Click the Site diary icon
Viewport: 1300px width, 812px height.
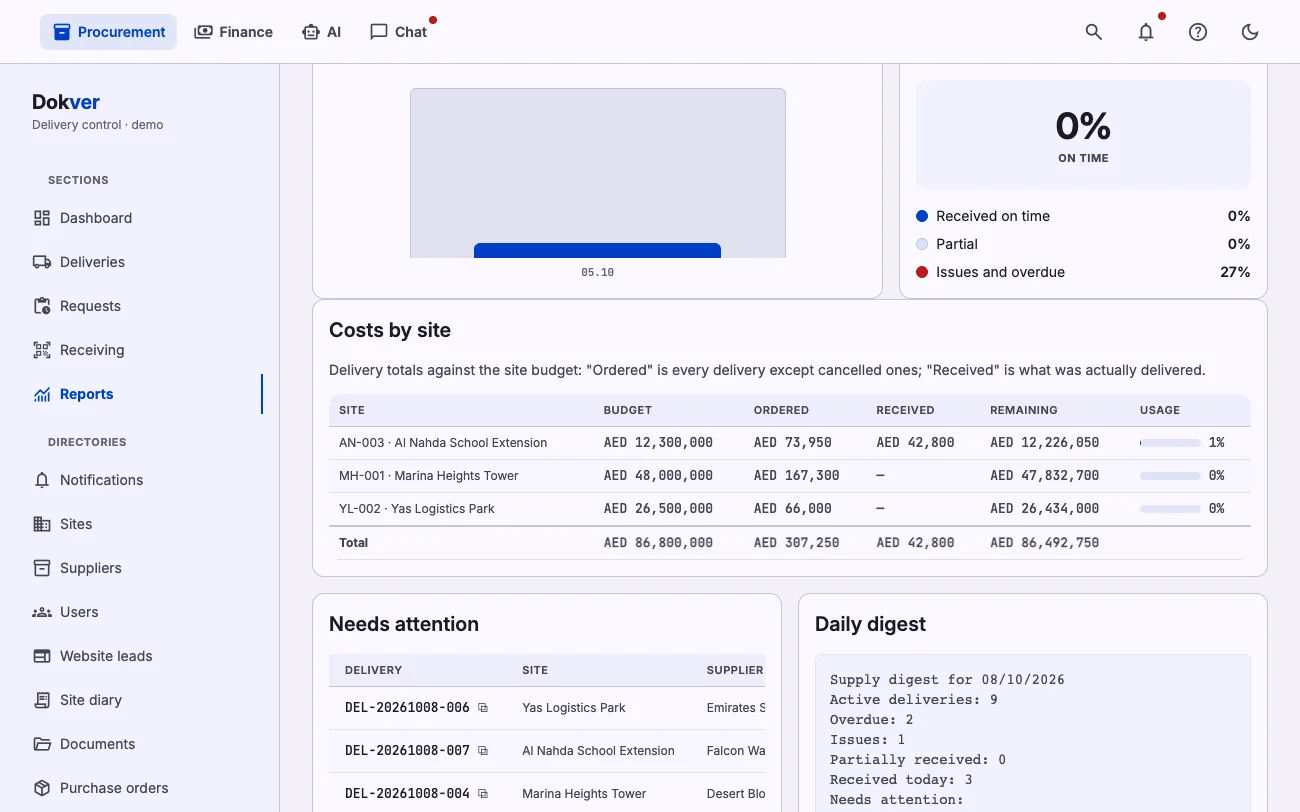tap(42, 700)
